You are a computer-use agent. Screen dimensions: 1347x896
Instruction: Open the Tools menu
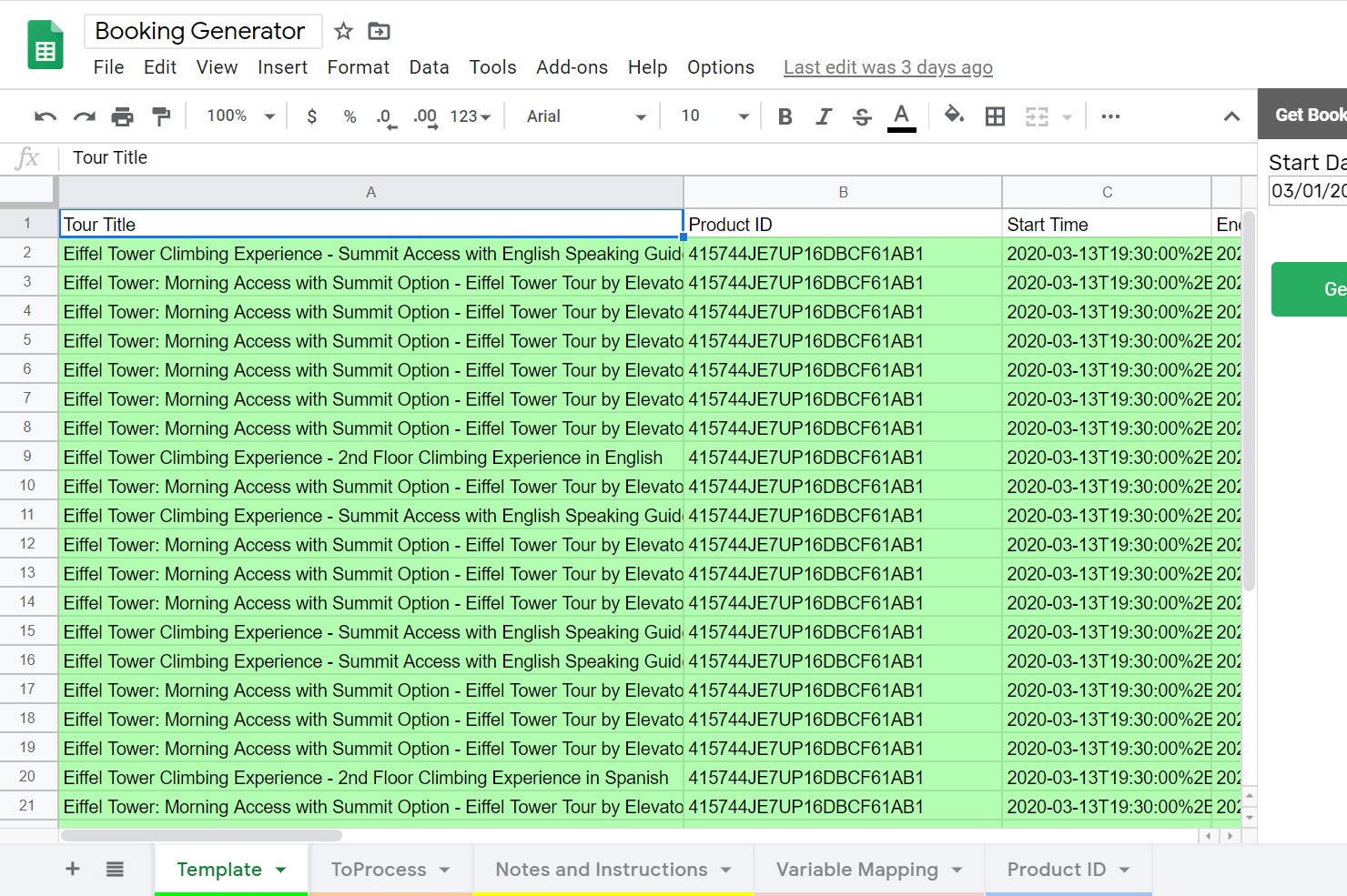pos(492,67)
